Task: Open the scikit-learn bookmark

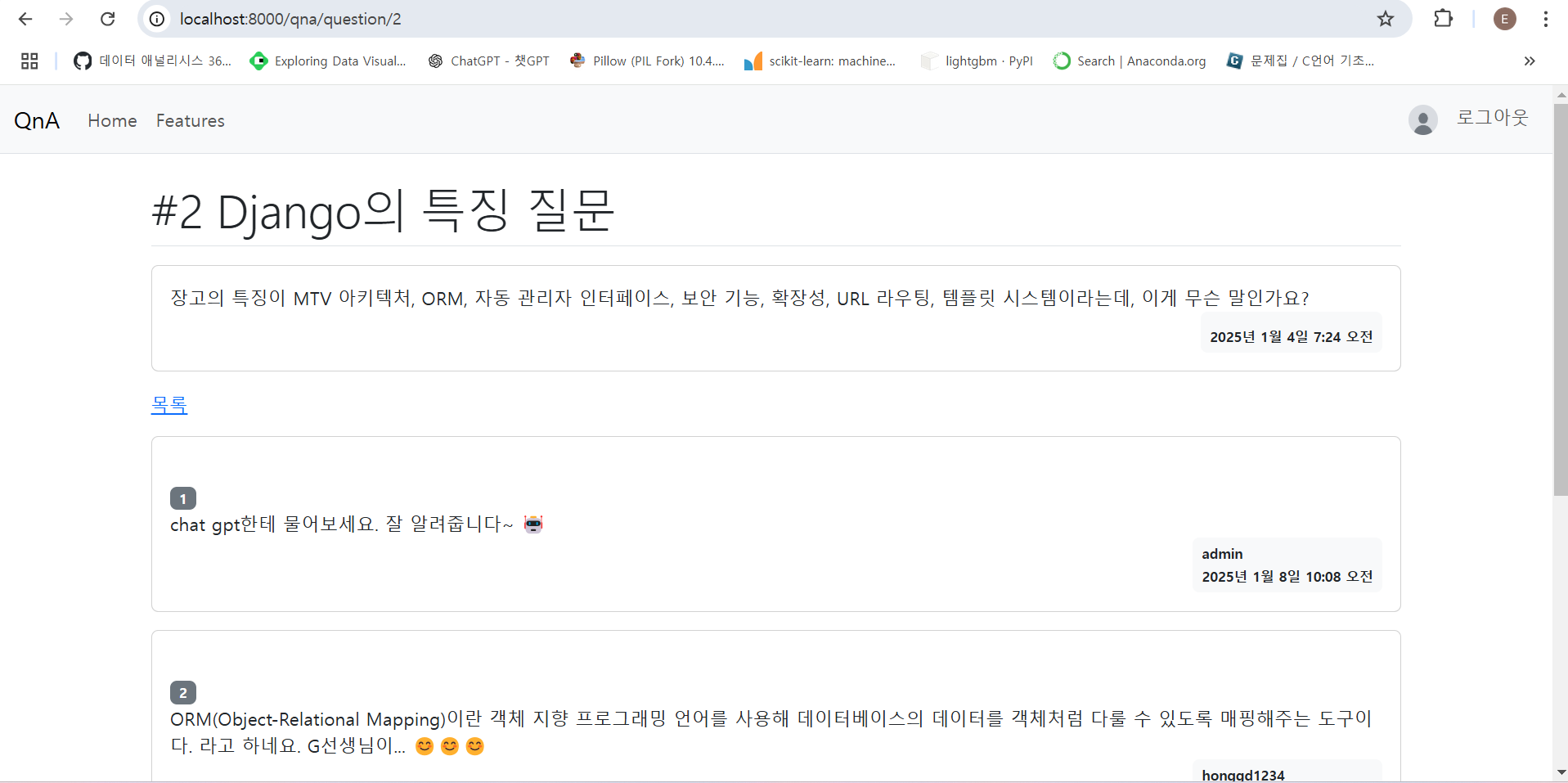Action: click(820, 61)
